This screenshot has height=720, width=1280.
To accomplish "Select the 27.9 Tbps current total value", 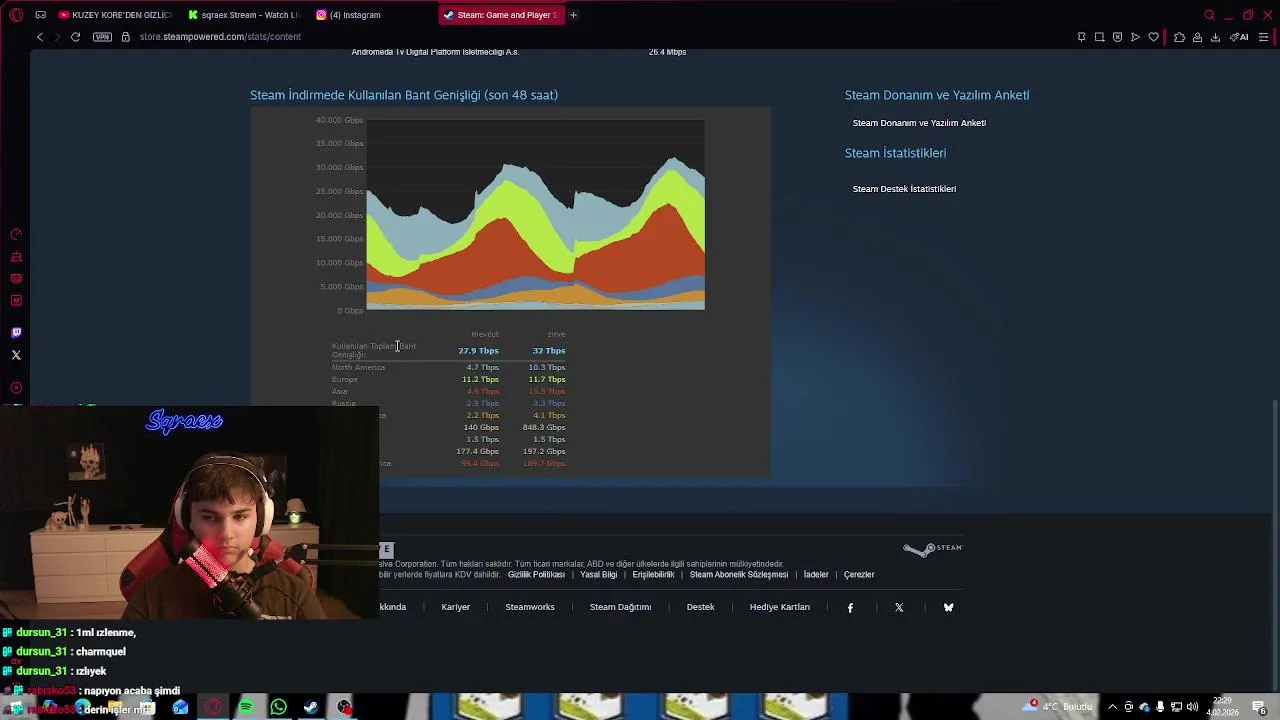I will [478, 351].
